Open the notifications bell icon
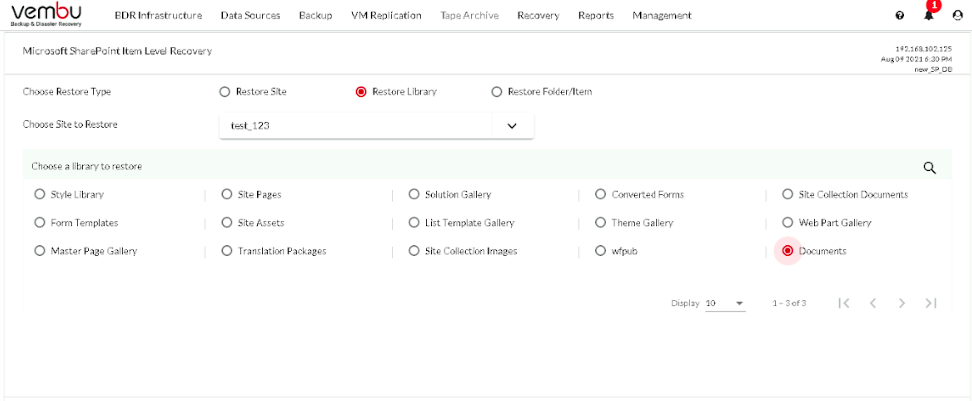 929,15
